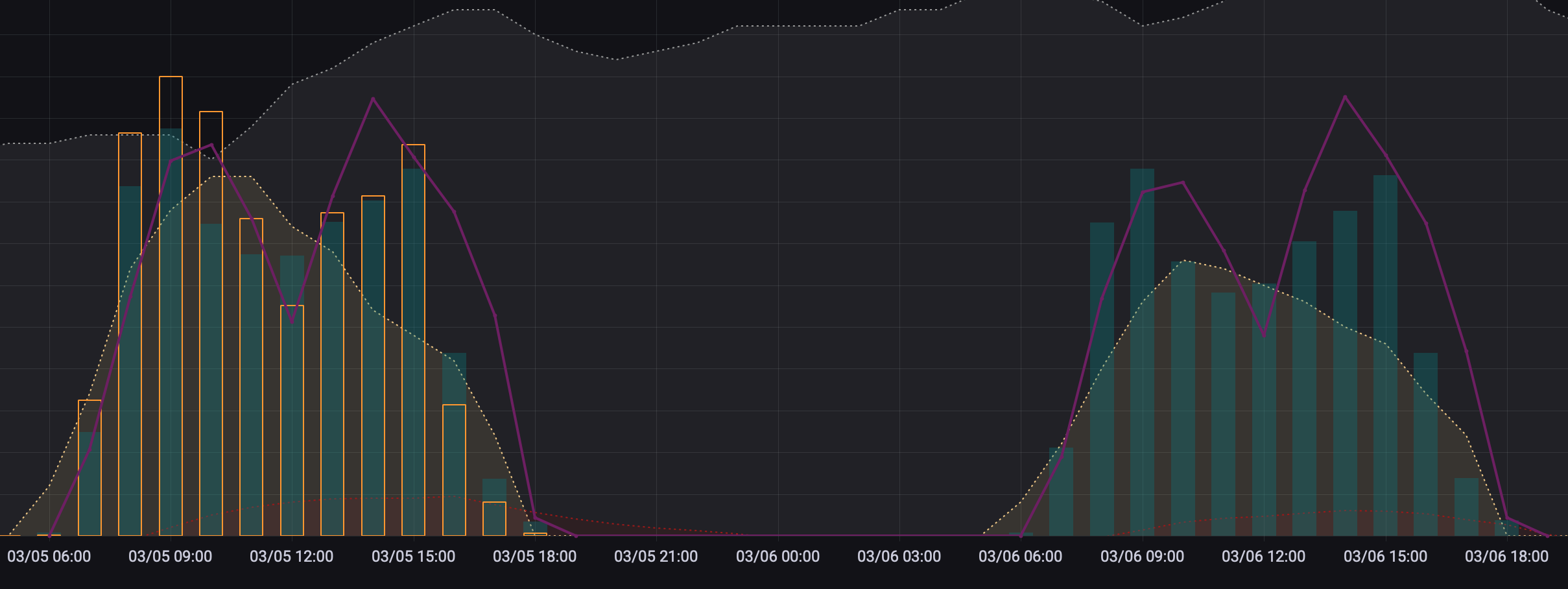Click the orange-outlined bar at 03/05 12:00
Viewport: 1568px width, 589px height.
tap(292, 422)
